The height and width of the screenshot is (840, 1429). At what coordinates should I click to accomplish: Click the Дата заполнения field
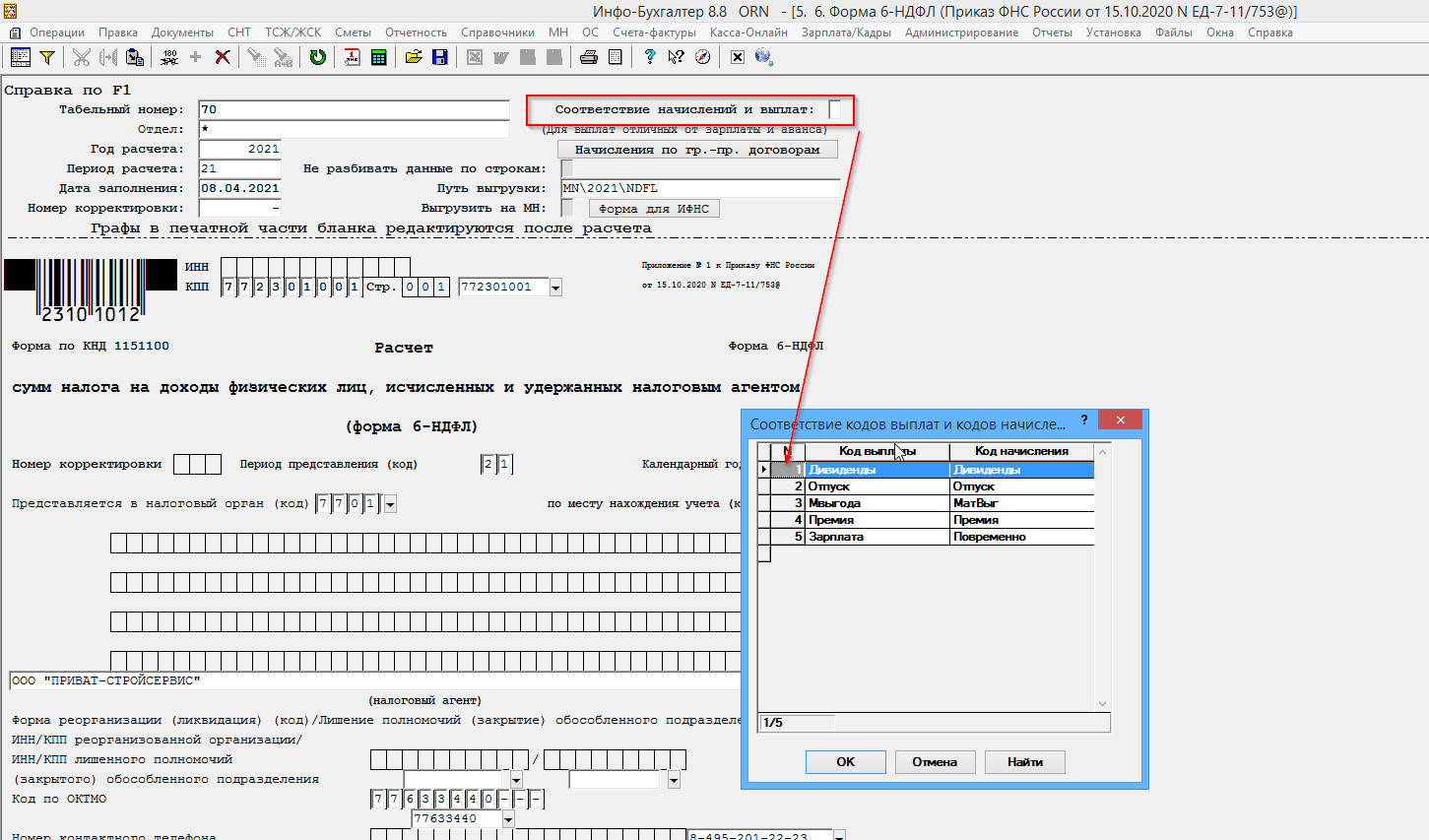240,188
